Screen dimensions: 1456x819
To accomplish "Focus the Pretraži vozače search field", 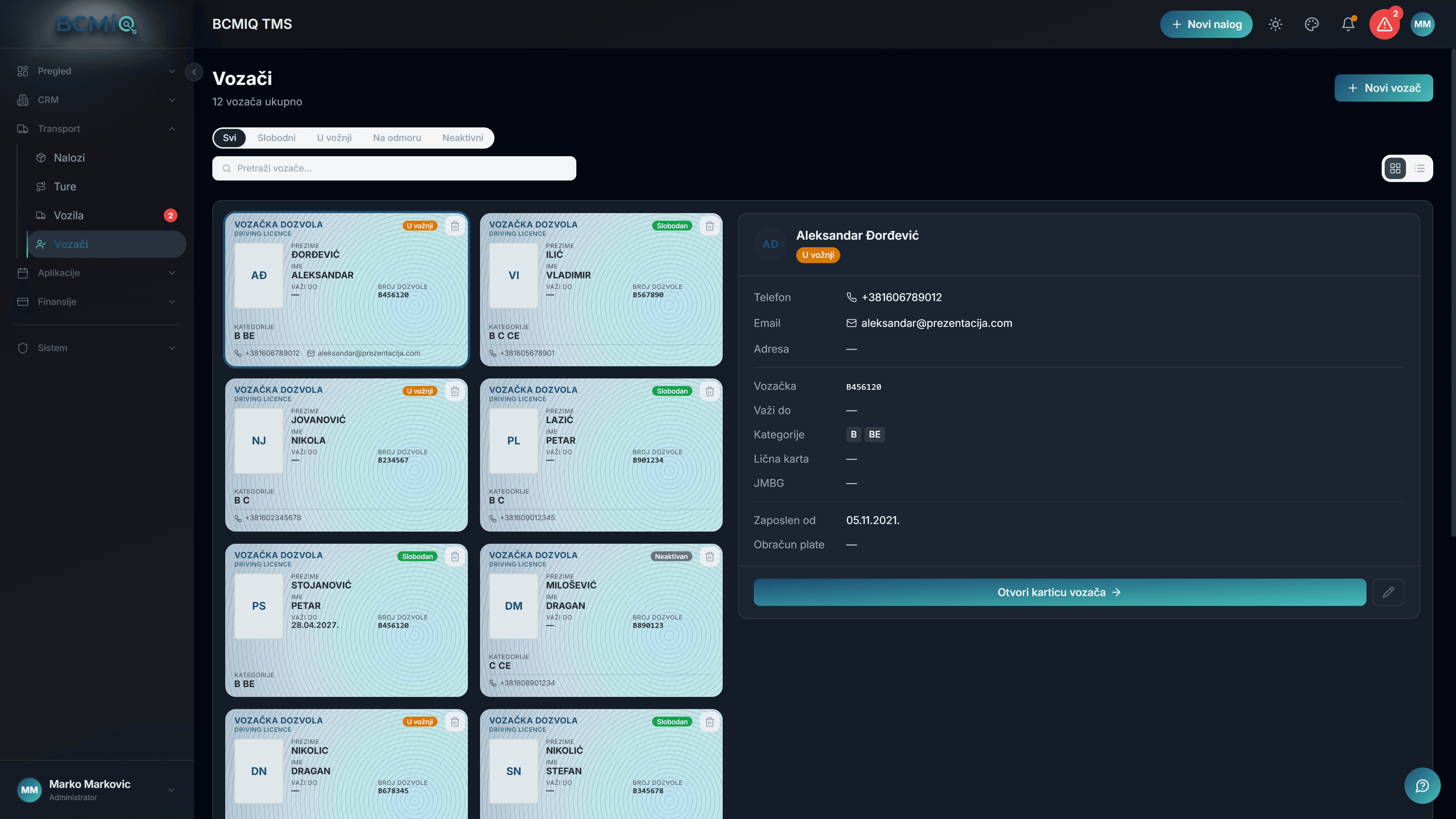I will 394,168.
